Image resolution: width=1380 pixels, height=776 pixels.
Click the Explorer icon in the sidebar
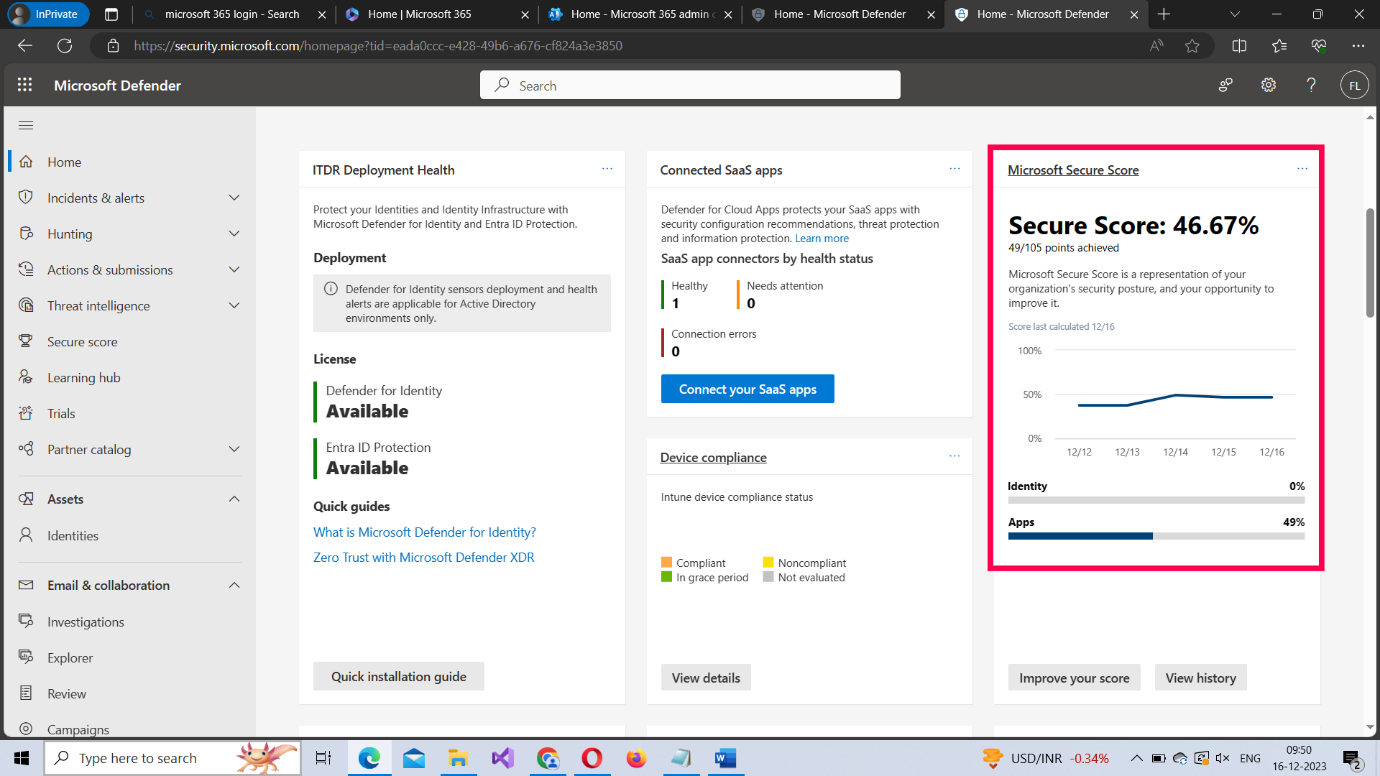(26, 657)
